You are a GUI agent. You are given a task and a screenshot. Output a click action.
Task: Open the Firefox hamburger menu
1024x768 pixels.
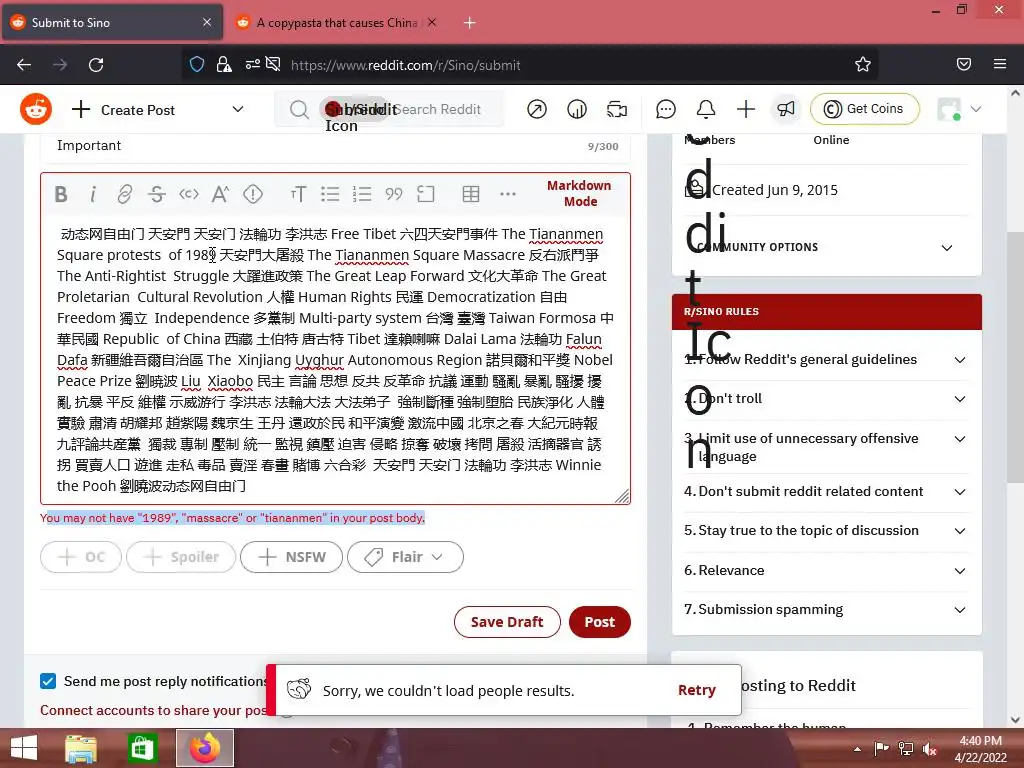[x=1000, y=64]
